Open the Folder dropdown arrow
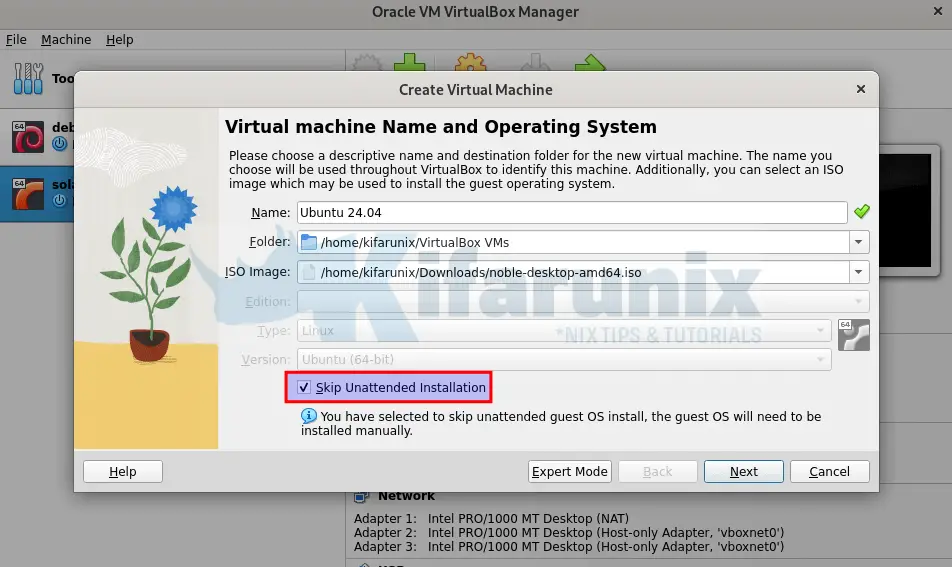 coord(858,242)
